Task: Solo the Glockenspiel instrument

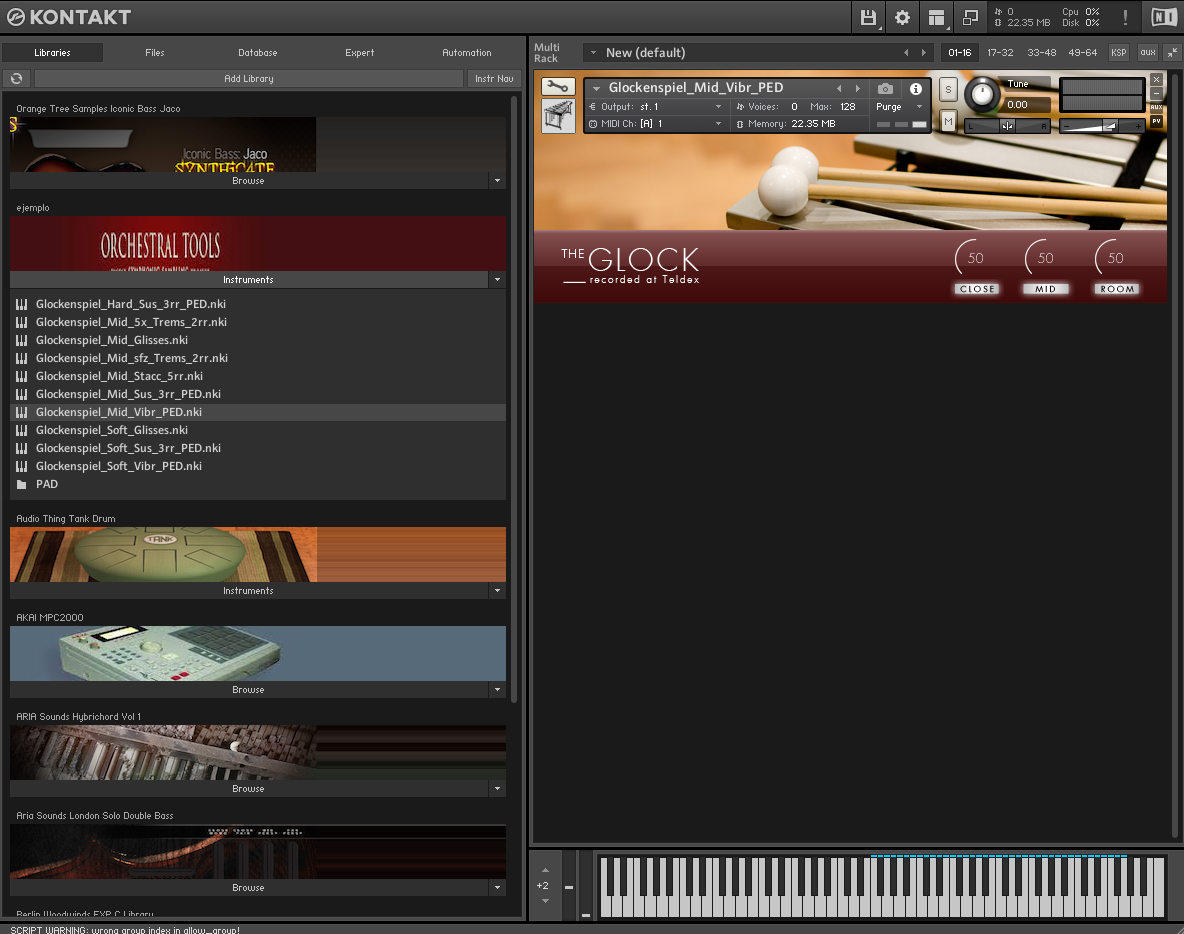Action: point(948,90)
